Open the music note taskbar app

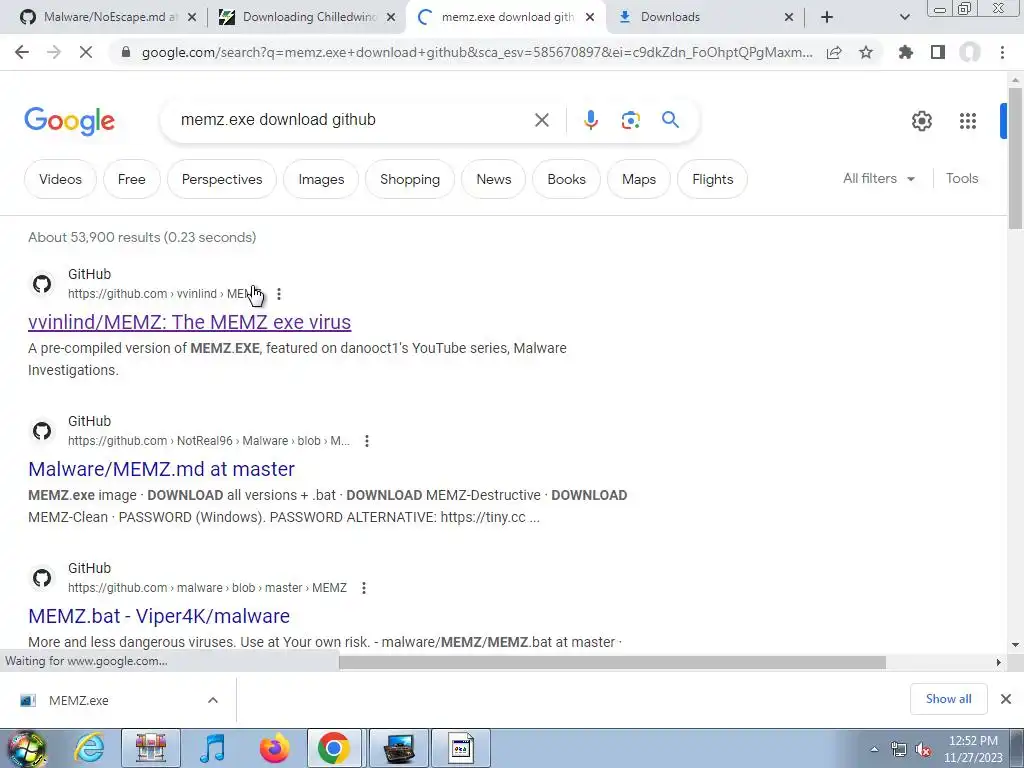pyautogui.click(x=212, y=748)
